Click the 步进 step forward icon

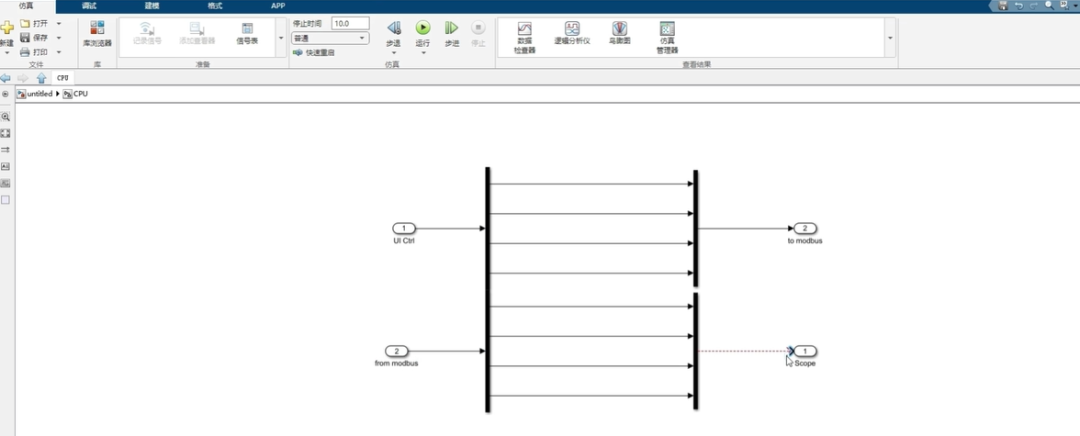tap(451, 28)
